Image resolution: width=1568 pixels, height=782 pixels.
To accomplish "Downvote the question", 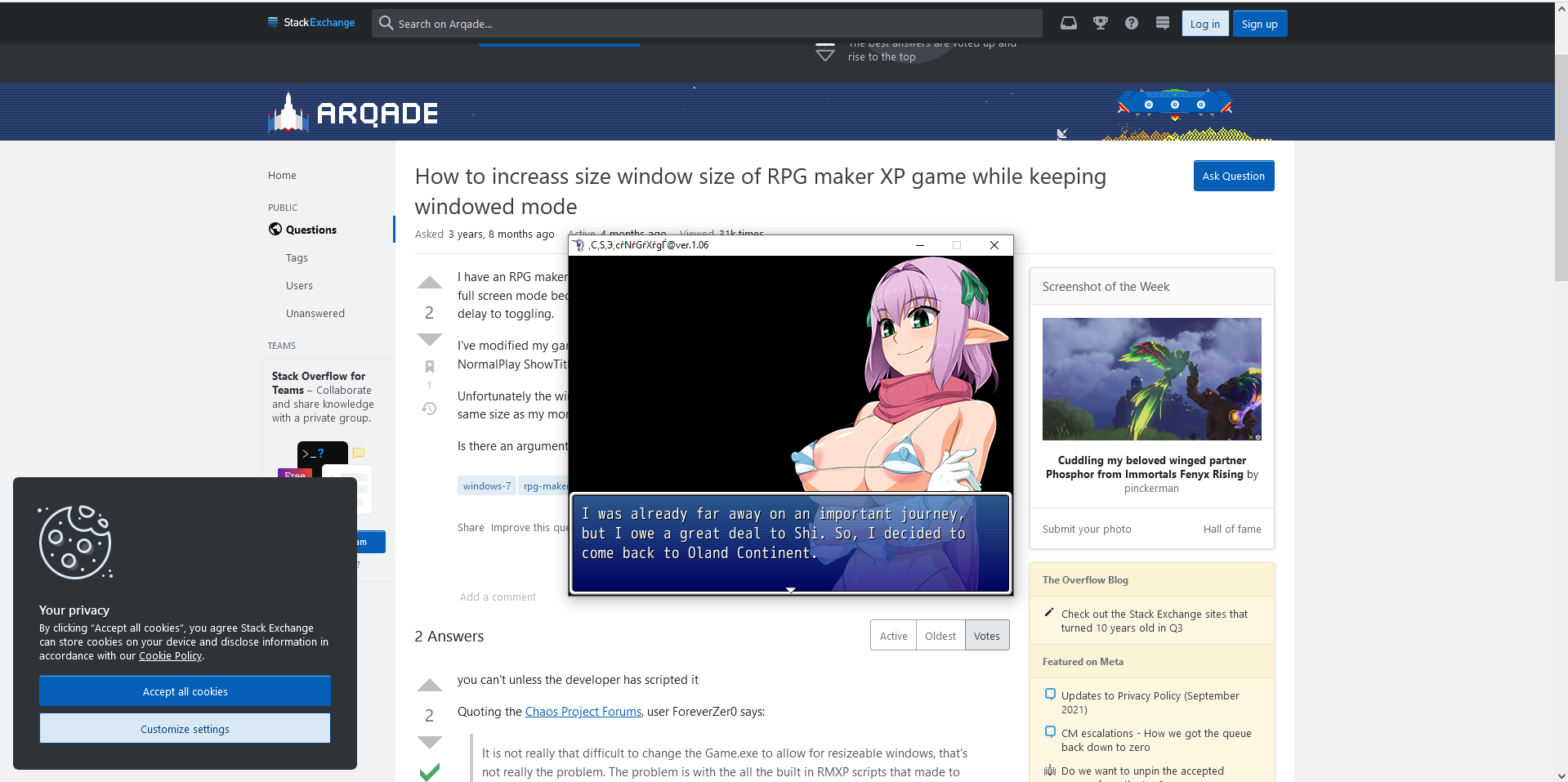I will (430, 339).
